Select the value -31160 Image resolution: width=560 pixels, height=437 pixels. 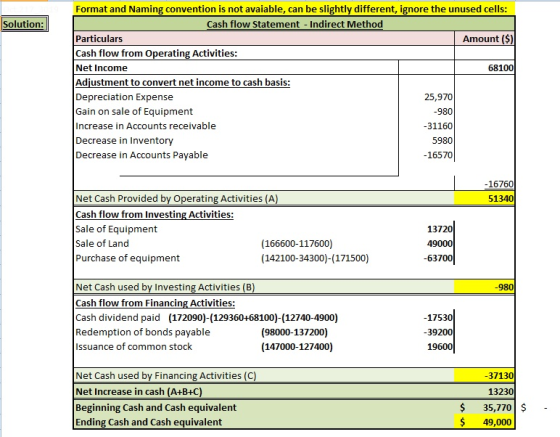click(438, 126)
